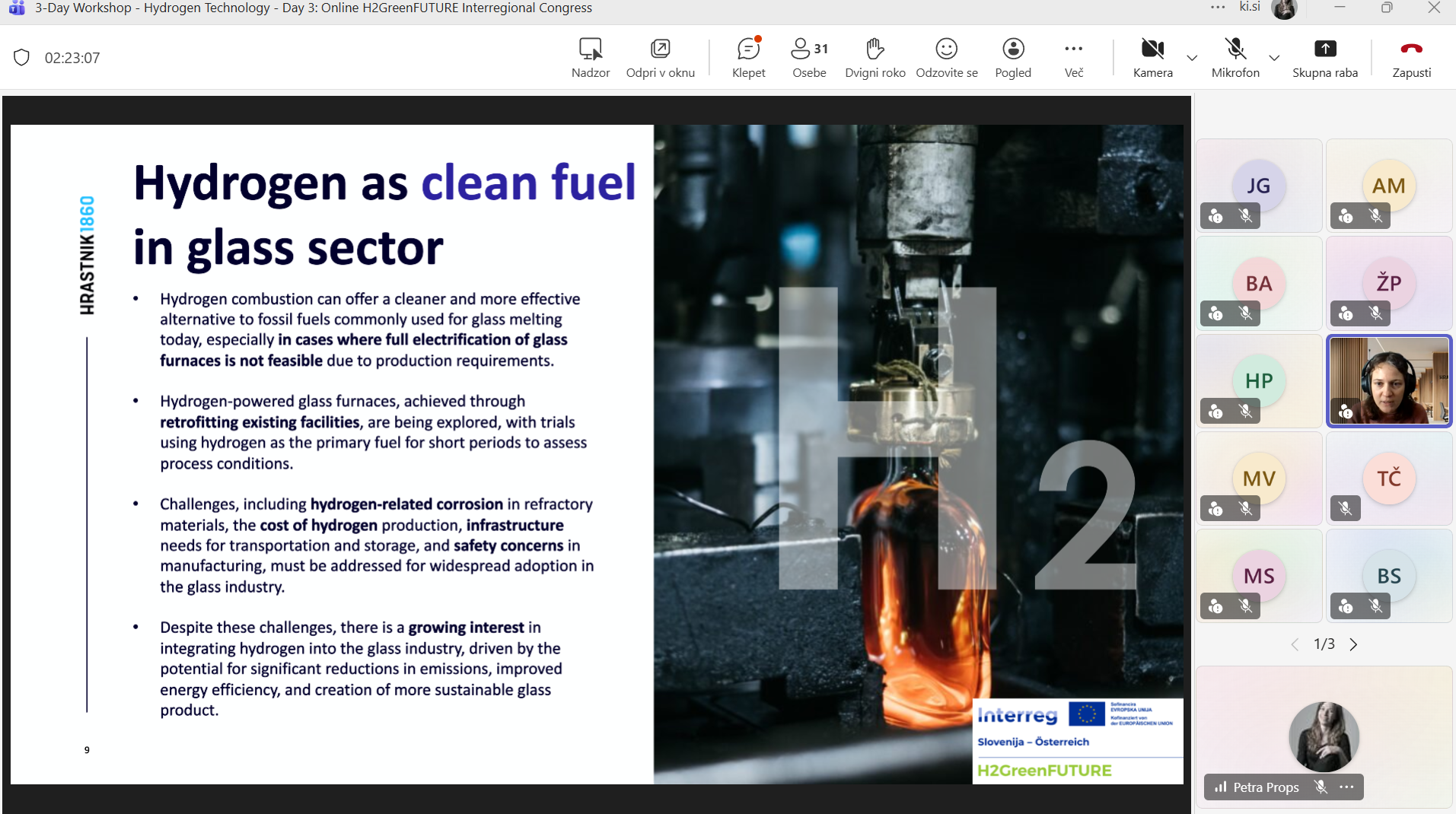Viewport: 1456px width, 814px height.
Task: Show the Osebe participants list
Action: (809, 57)
